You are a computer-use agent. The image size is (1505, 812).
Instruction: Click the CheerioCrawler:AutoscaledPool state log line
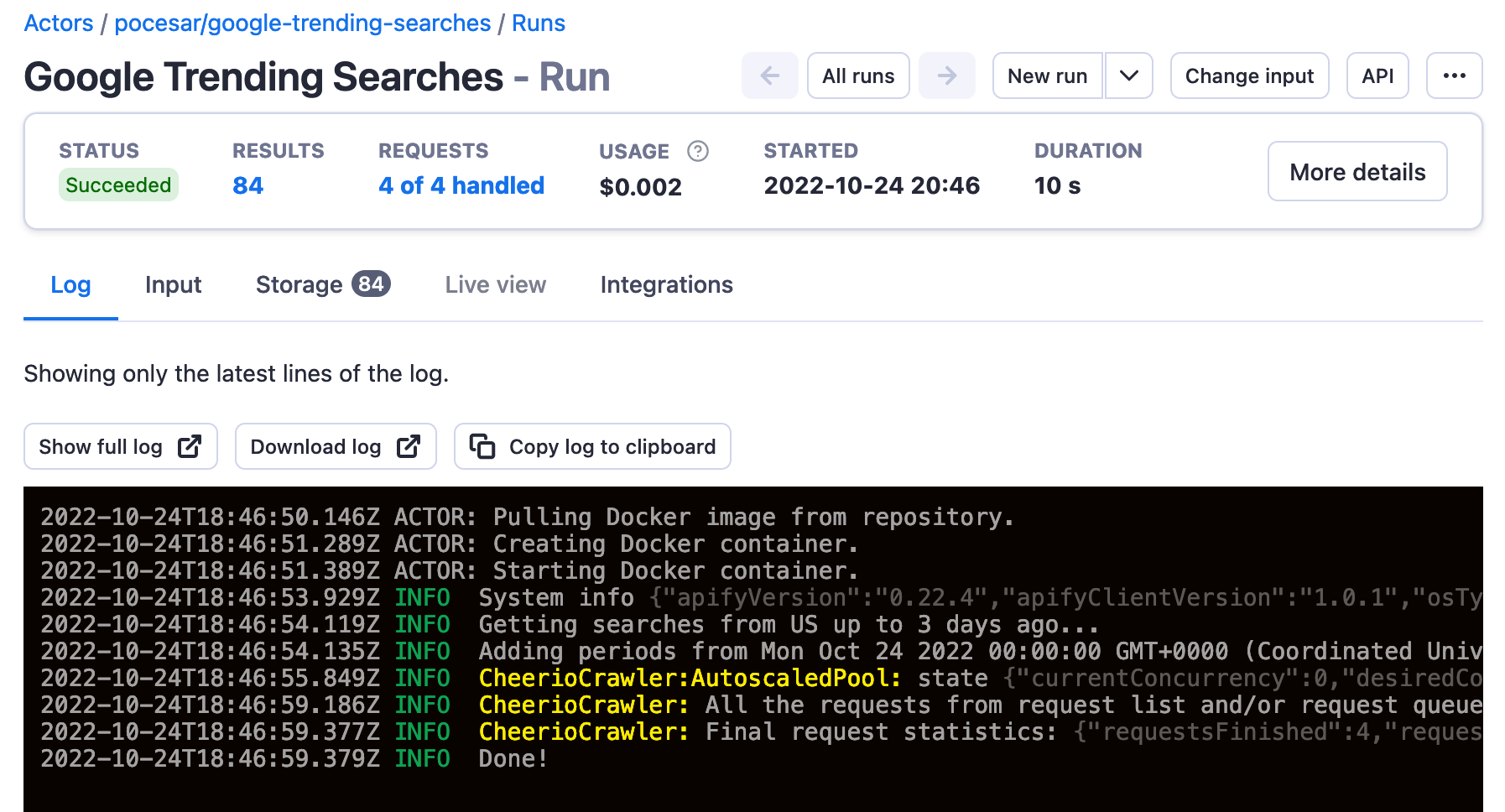pos(762,678)
